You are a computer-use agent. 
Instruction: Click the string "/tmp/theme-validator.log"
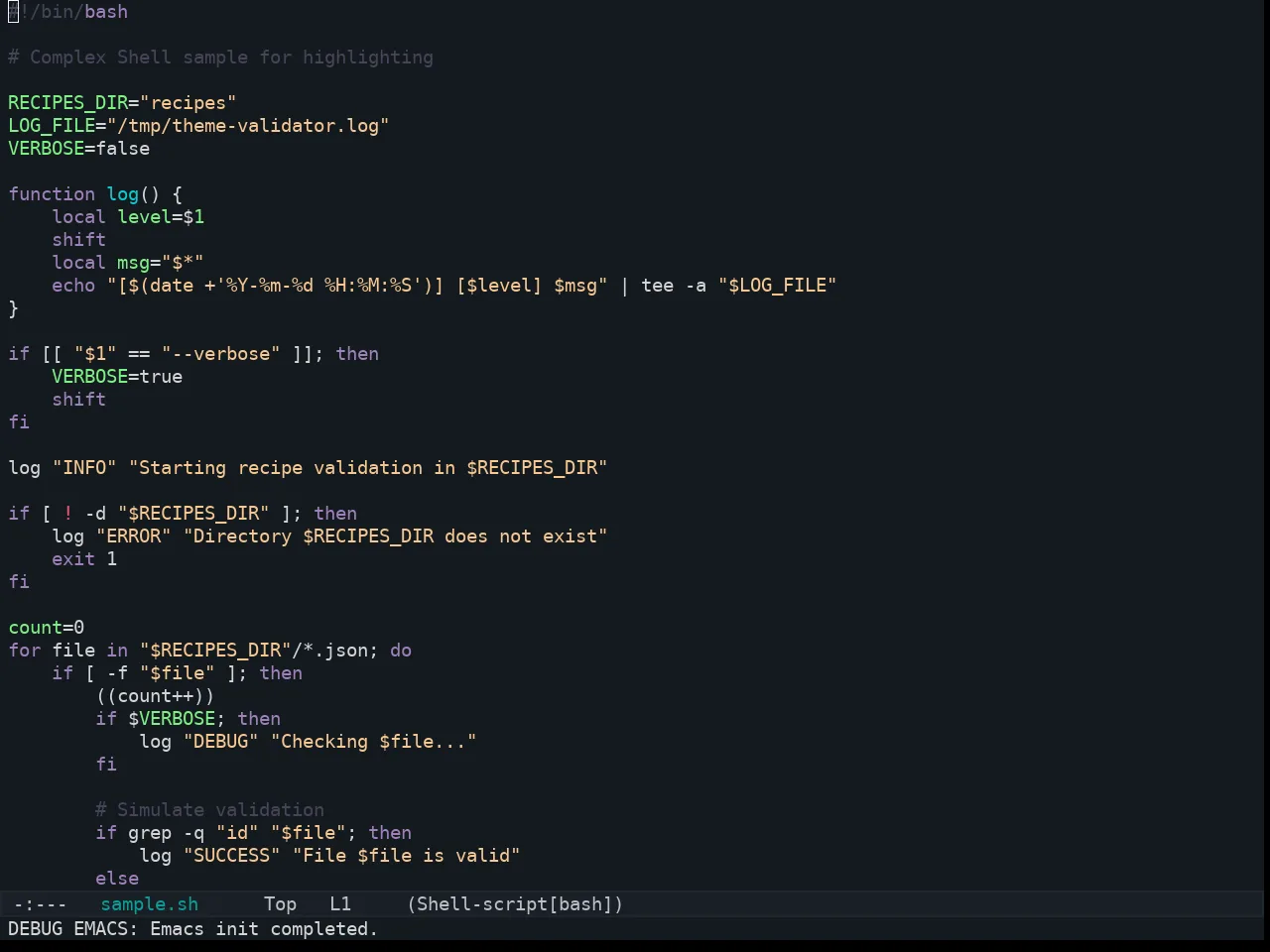coord(248,126)
